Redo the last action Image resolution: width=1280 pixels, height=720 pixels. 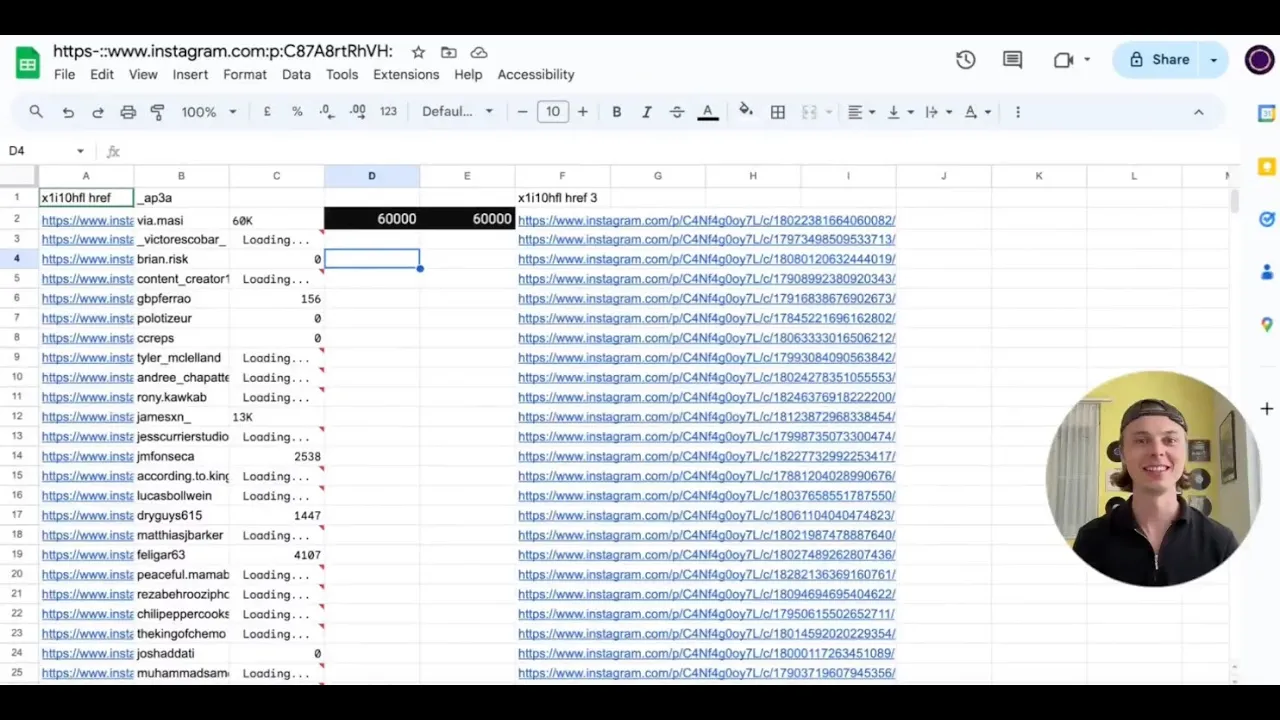[x=98, y=112]
